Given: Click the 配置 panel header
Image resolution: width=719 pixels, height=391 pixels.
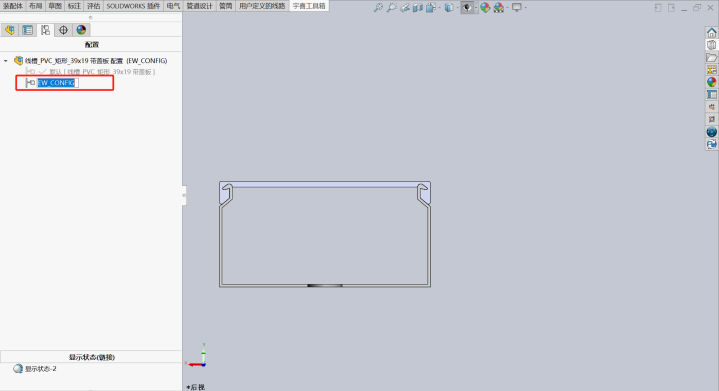Looking at the screenshot, I should tap(91, 44).
